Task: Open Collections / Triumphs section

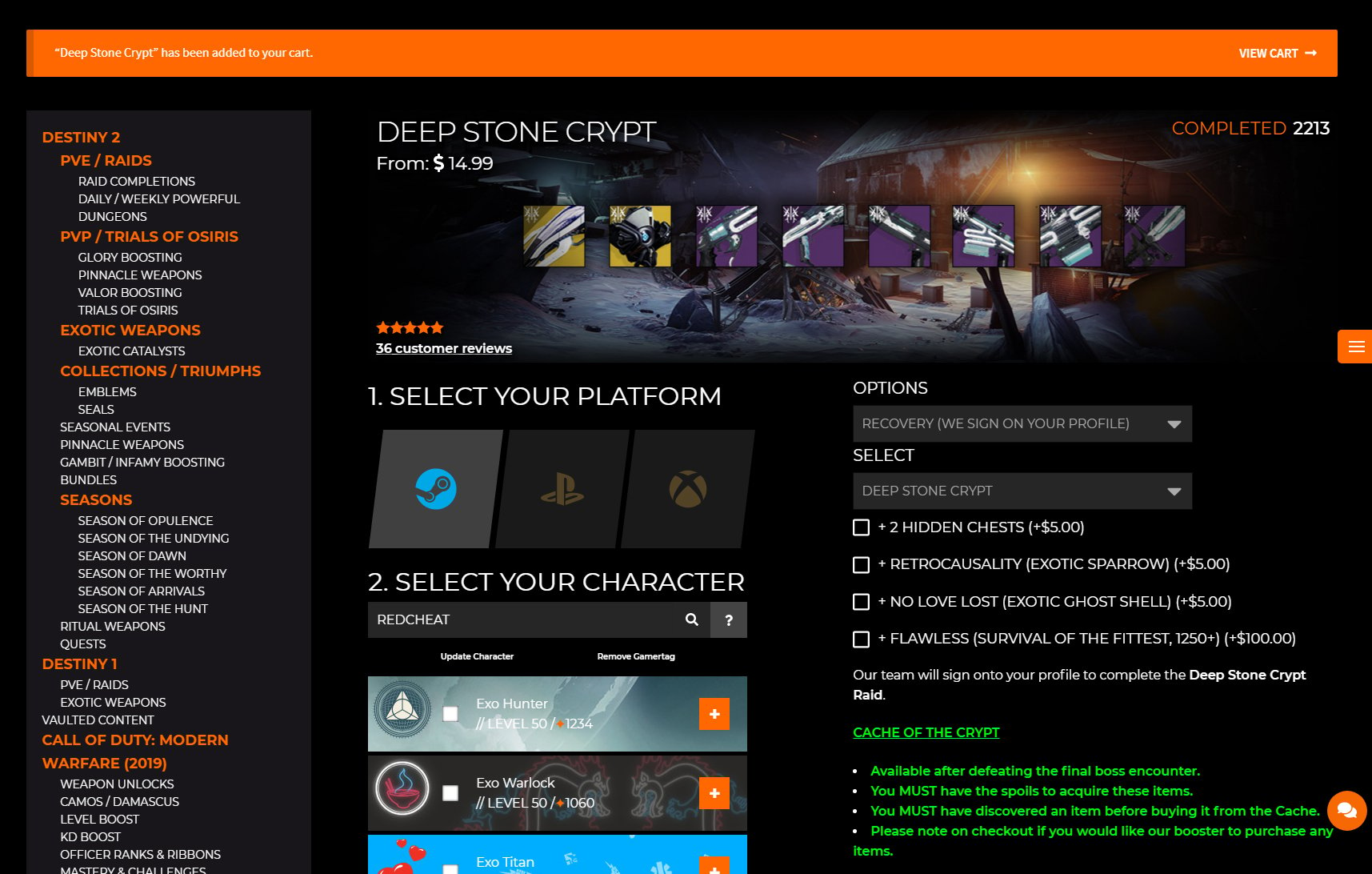Action: click(x=160, y=371)
